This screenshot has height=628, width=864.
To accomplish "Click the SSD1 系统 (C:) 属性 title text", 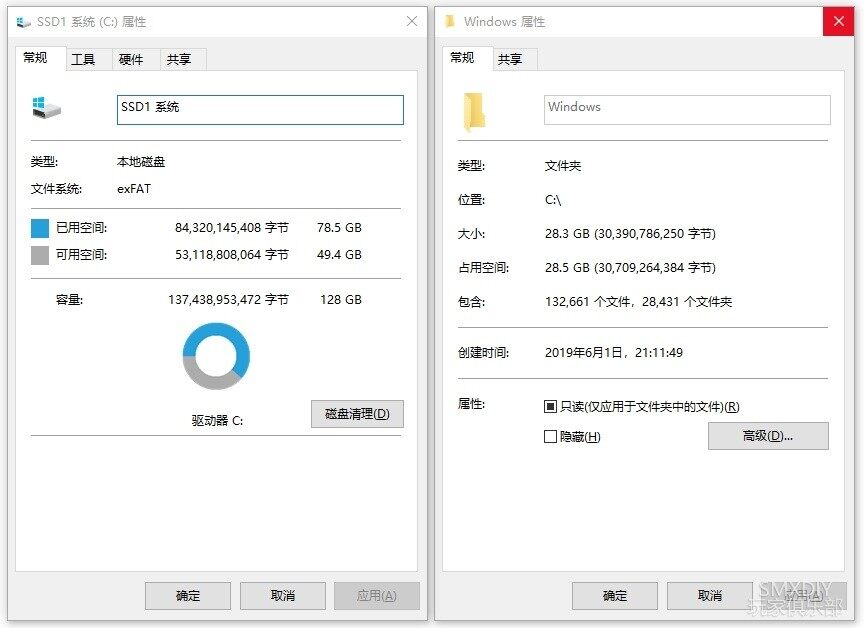I will (x=91, y=21).
